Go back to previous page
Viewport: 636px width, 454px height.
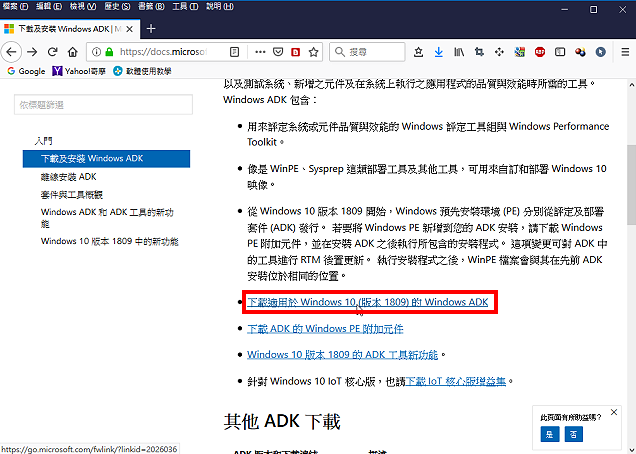11,52
